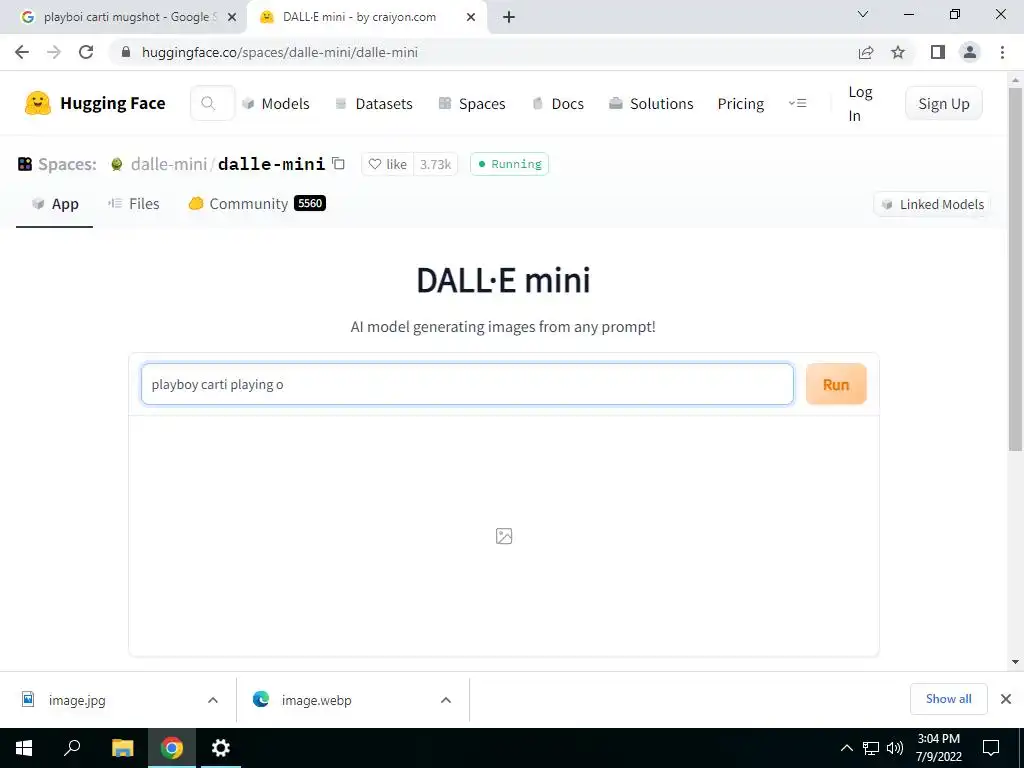Close the downloads bar
Viewport: 1024px width, 768px height.
click(1006, 699)
